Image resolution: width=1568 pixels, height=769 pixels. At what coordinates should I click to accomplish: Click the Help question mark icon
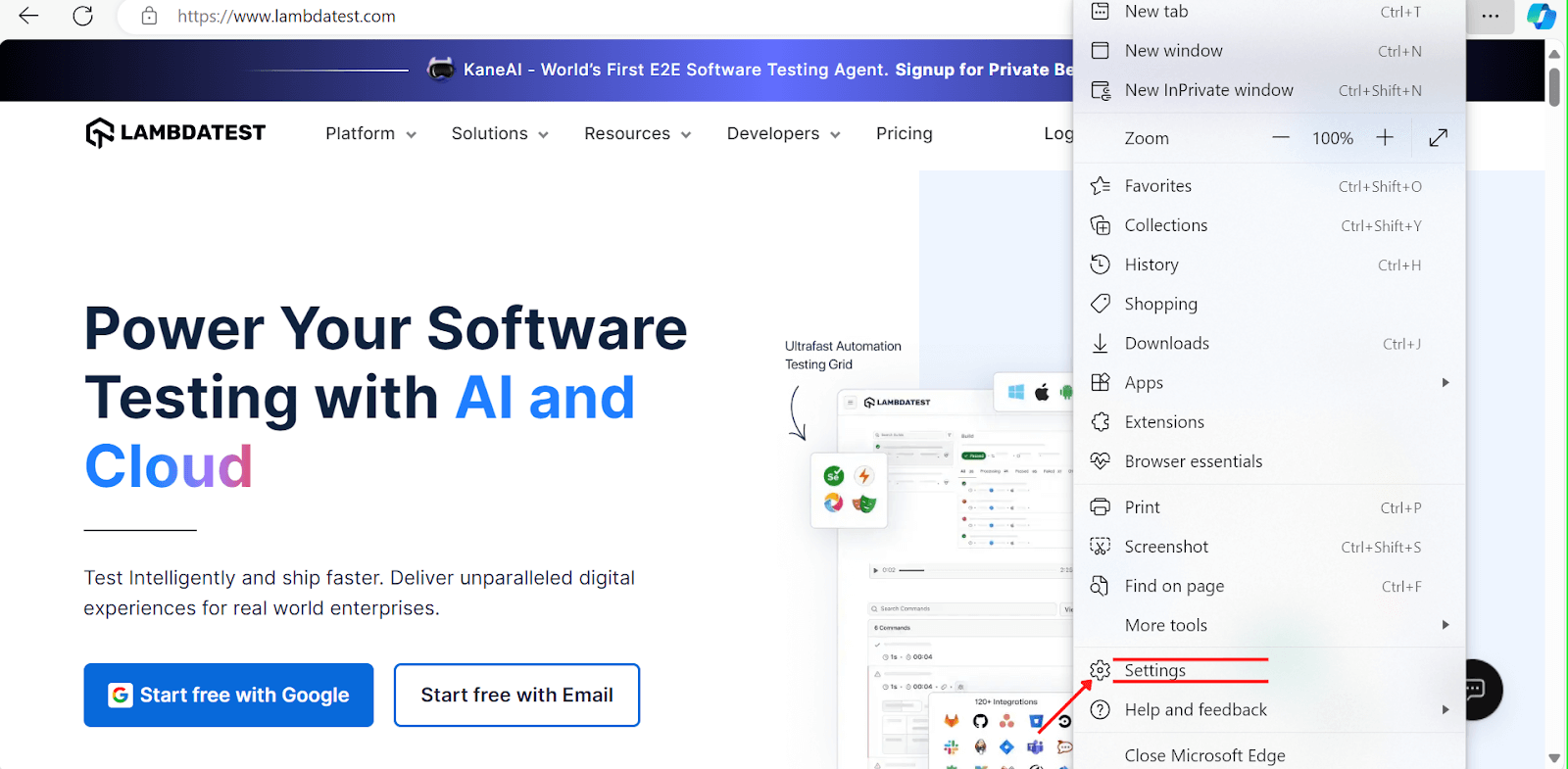(x=1101, y=709)
